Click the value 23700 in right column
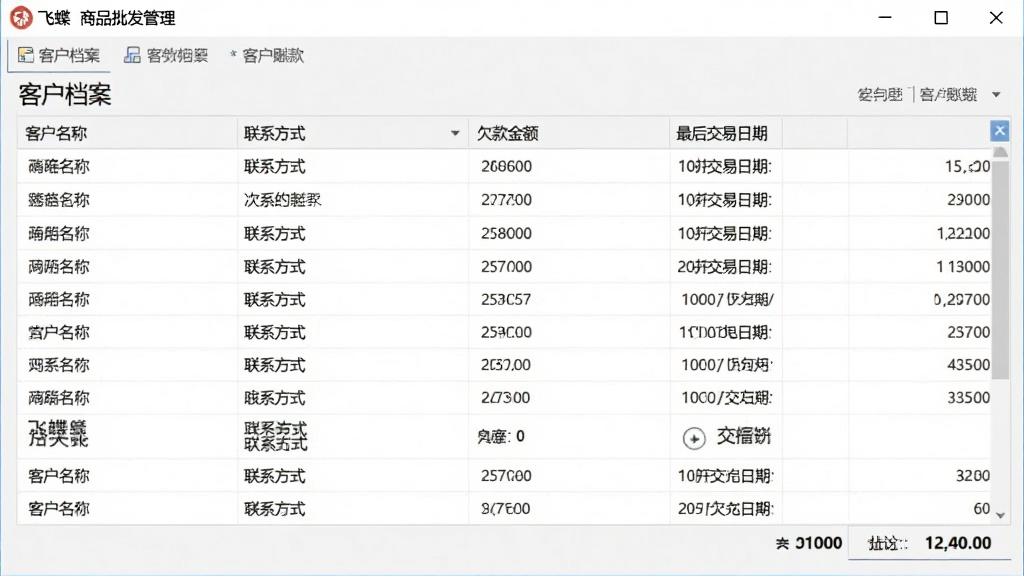Image resolution: width=1024 pixels, height=576 pixels. click(x=968, y=332)
